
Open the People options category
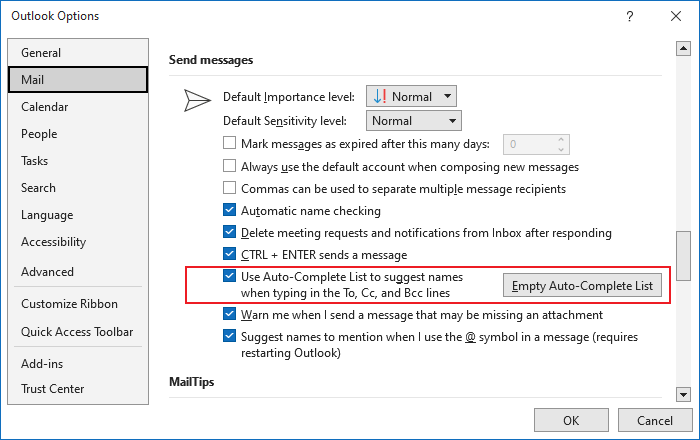[x=78, y=134]
